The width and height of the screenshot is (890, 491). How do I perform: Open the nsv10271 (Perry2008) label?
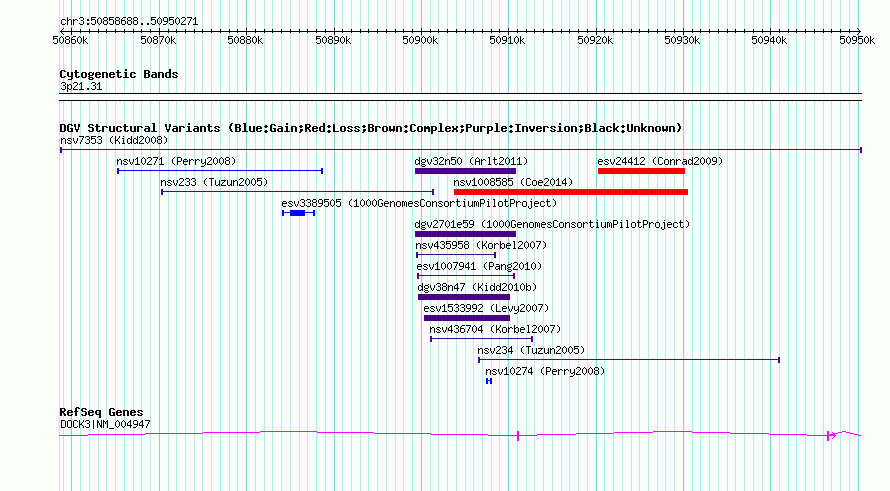pyautogui.click(x=176, y=161)
